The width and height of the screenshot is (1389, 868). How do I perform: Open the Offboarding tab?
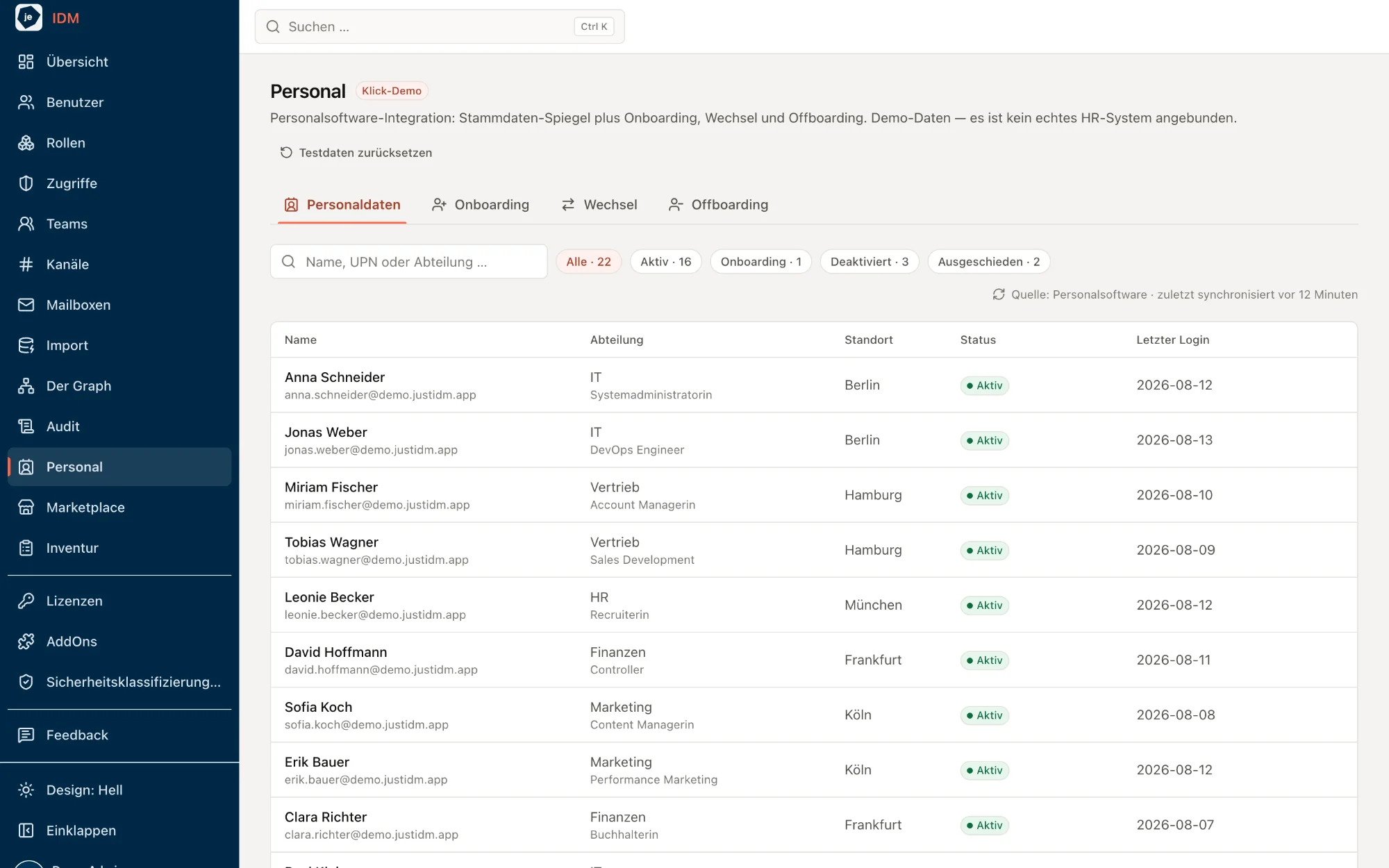pos(718,205)
